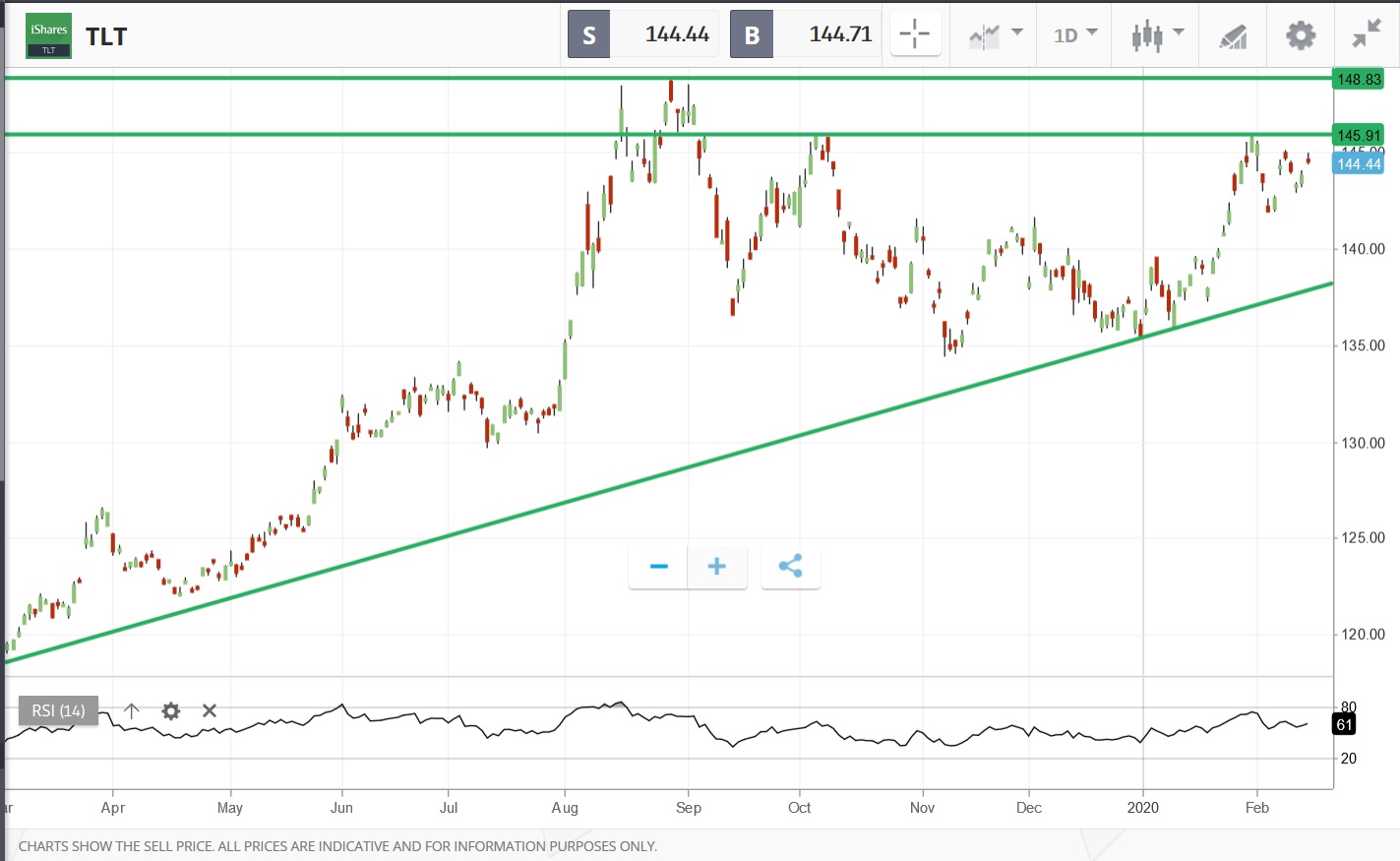1400x861 pixels.
Task: Select the crosshair cursor tool
Action: pyautogui.click(x=915, y=34)
